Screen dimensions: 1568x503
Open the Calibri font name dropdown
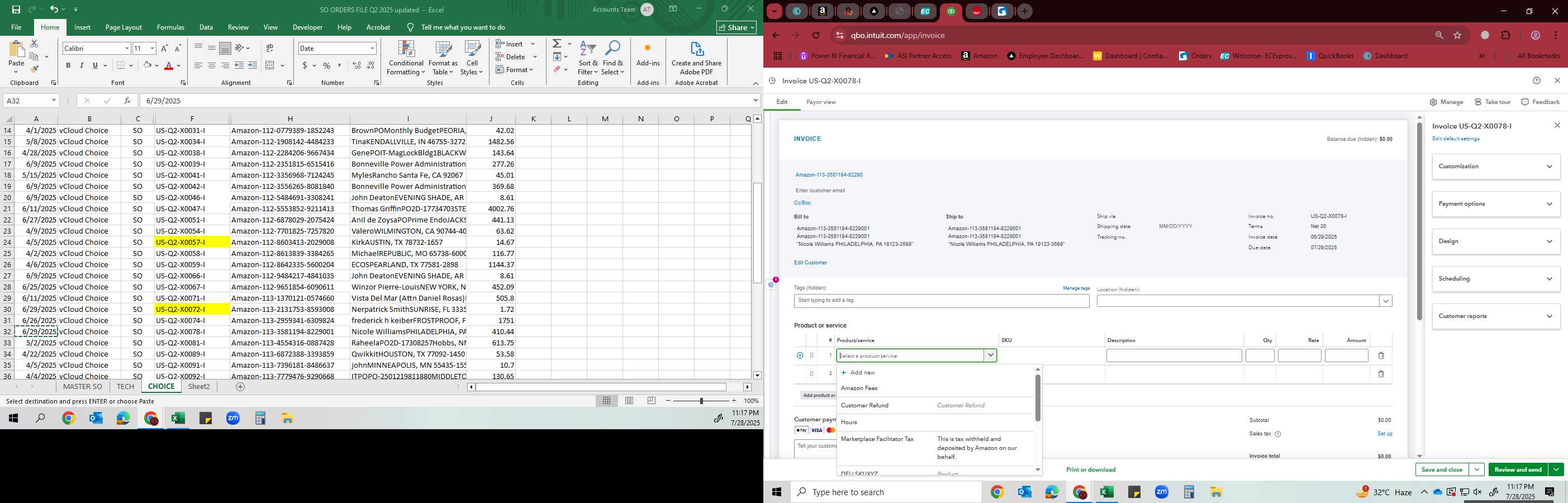click(x=127, y=48)
